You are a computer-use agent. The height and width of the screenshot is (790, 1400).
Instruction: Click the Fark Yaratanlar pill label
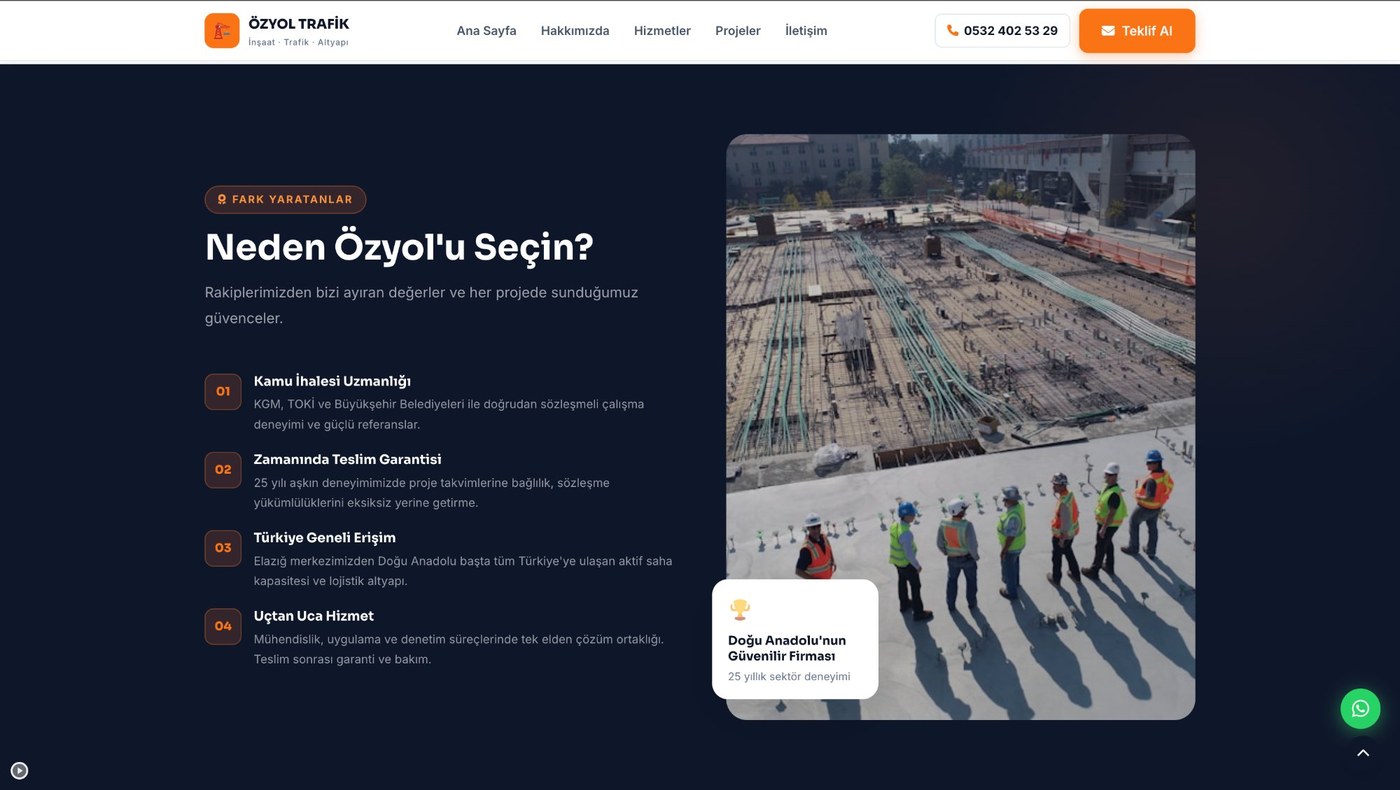285,200
